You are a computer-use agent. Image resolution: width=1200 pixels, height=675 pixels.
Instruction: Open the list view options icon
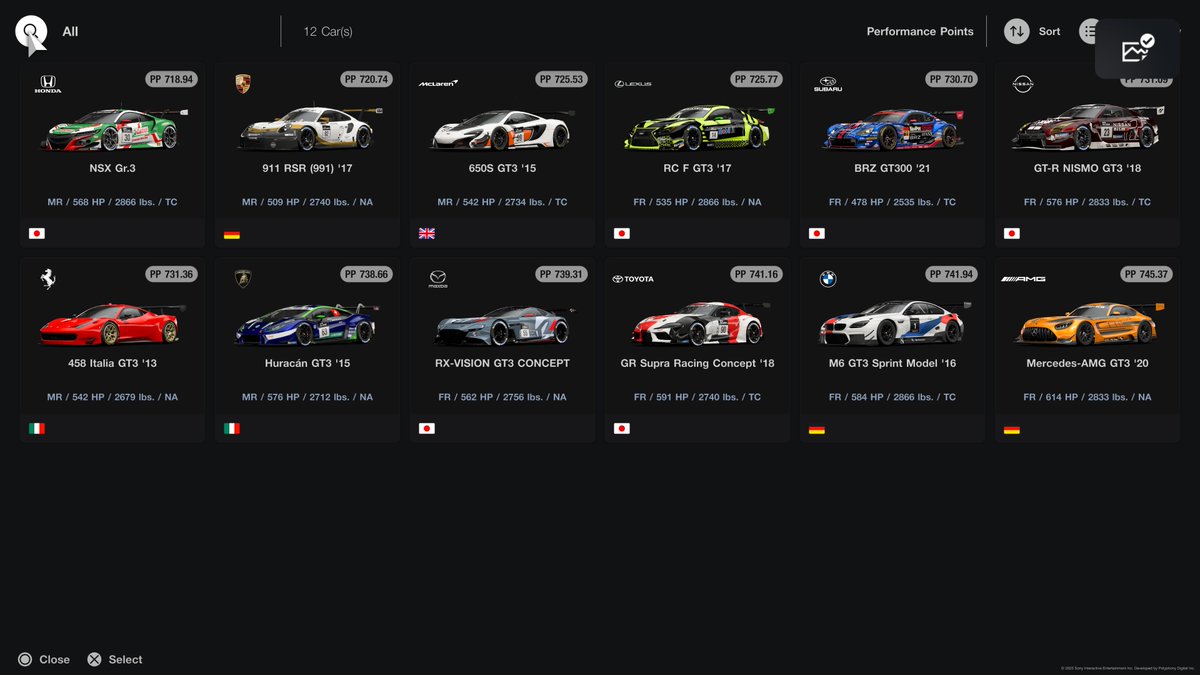pyautogui.click(x=1090, y=31)
